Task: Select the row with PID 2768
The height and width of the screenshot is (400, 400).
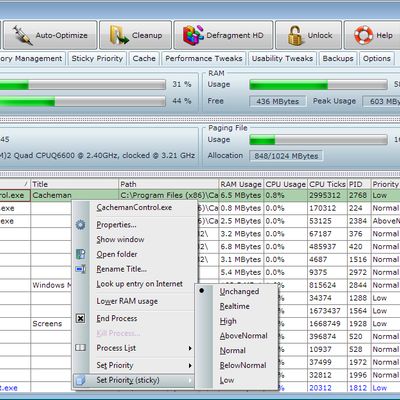Action: click(x=200, y=195)
